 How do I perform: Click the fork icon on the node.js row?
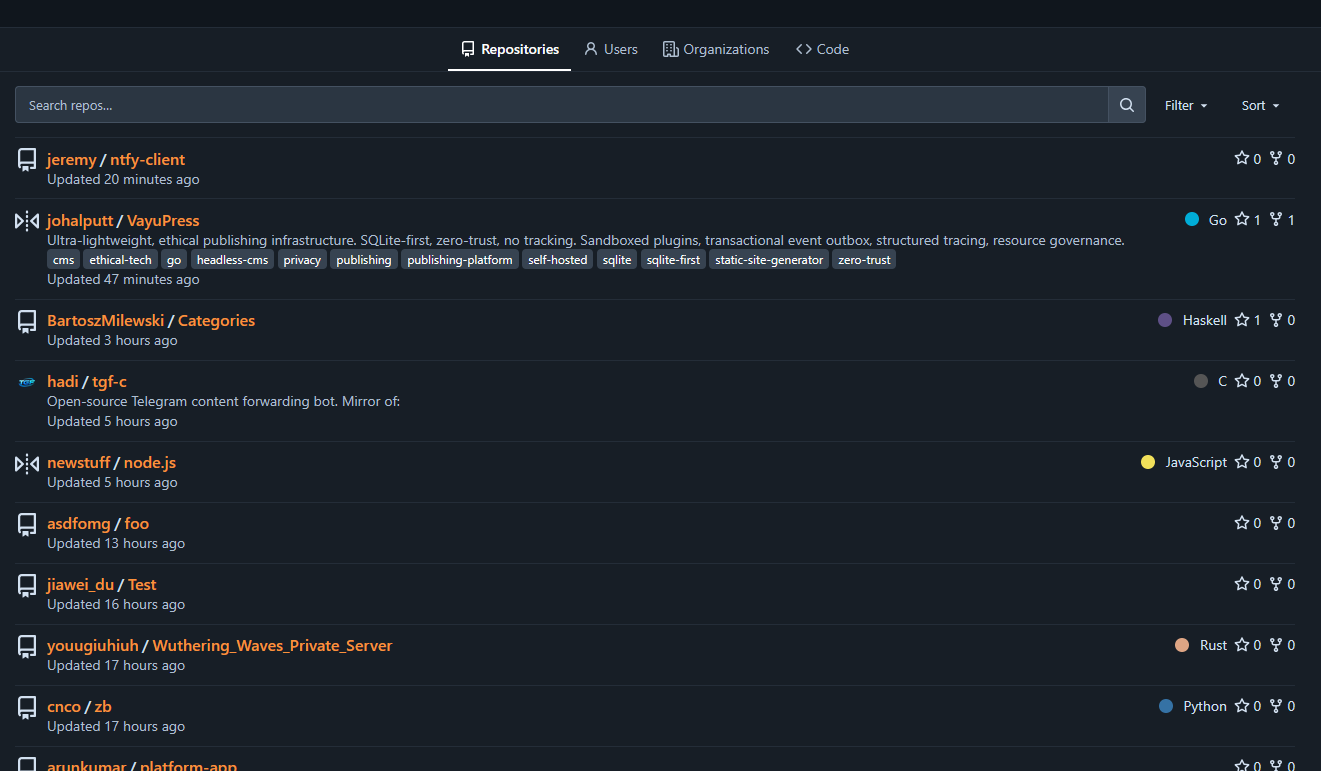click(x=1276, y=462)
